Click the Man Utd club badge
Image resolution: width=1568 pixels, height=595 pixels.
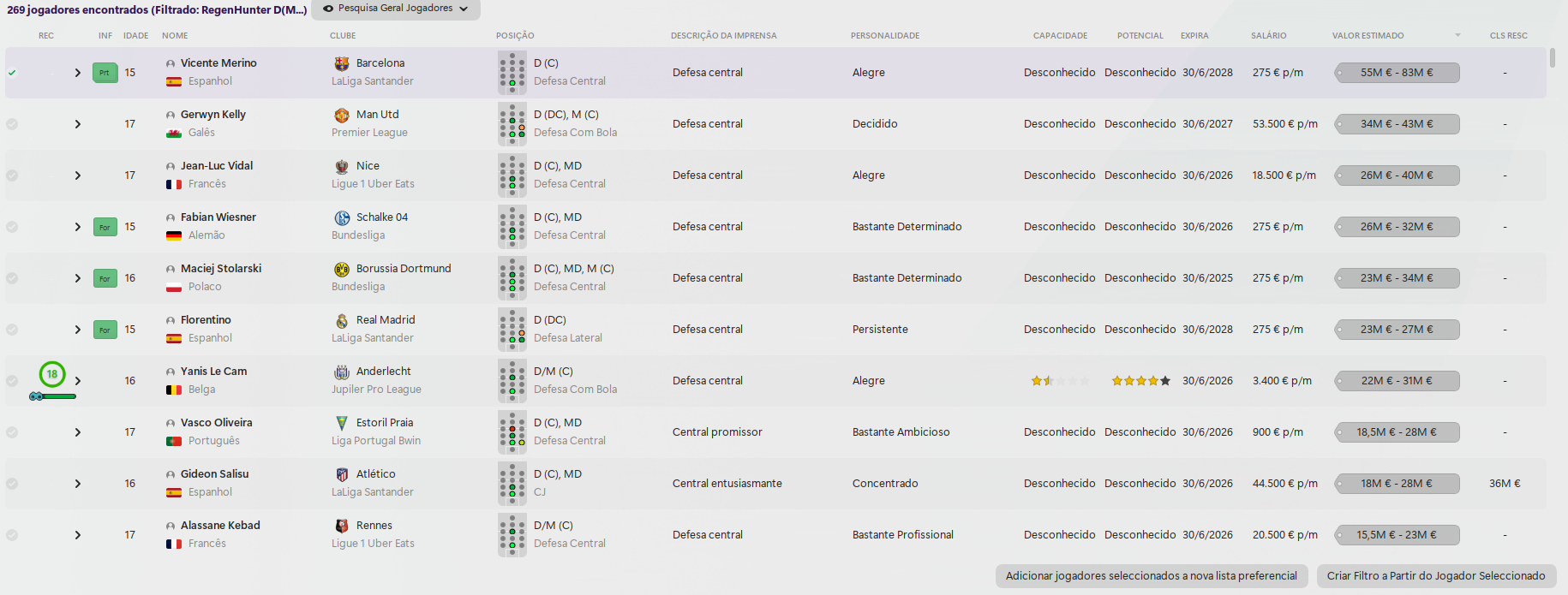[x=342, y=115]
